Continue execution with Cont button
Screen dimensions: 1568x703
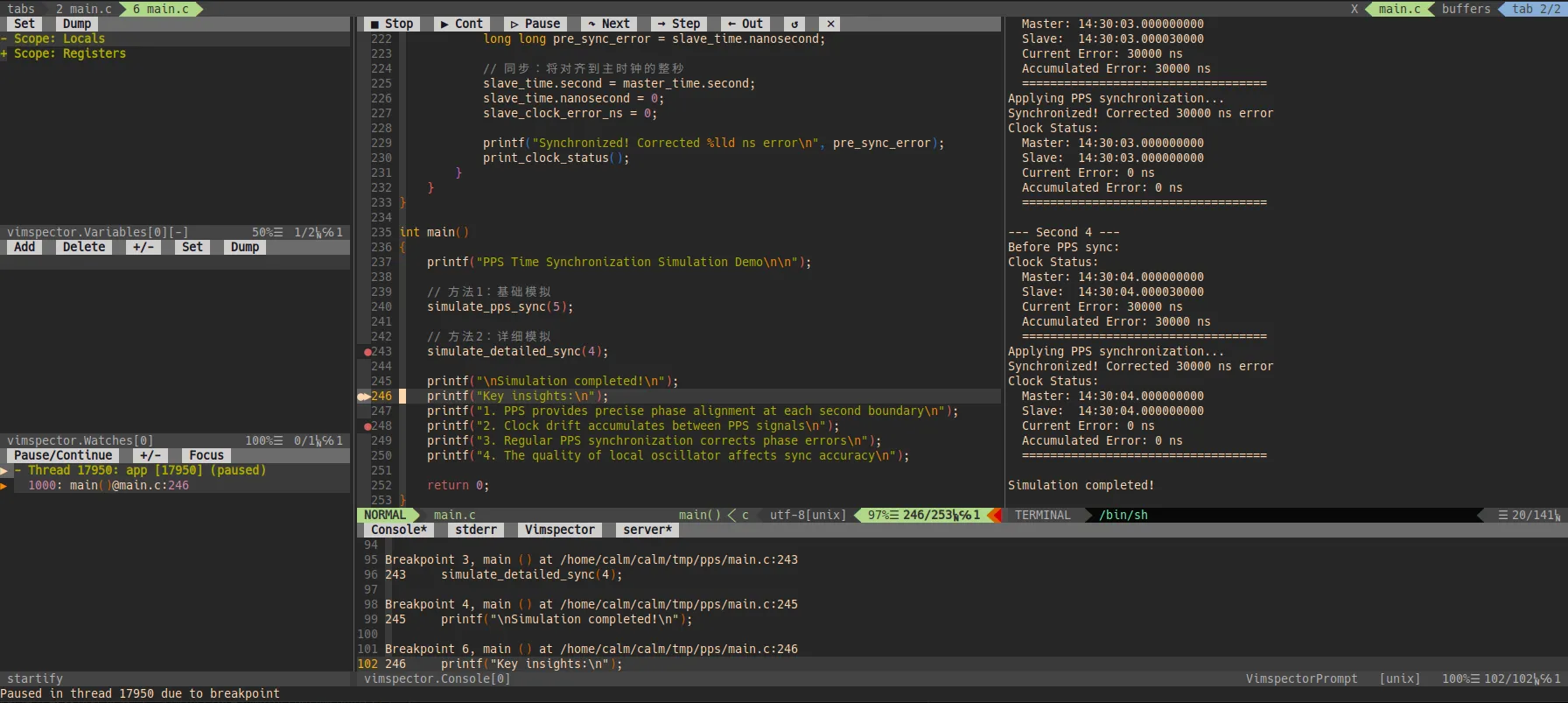462,24
